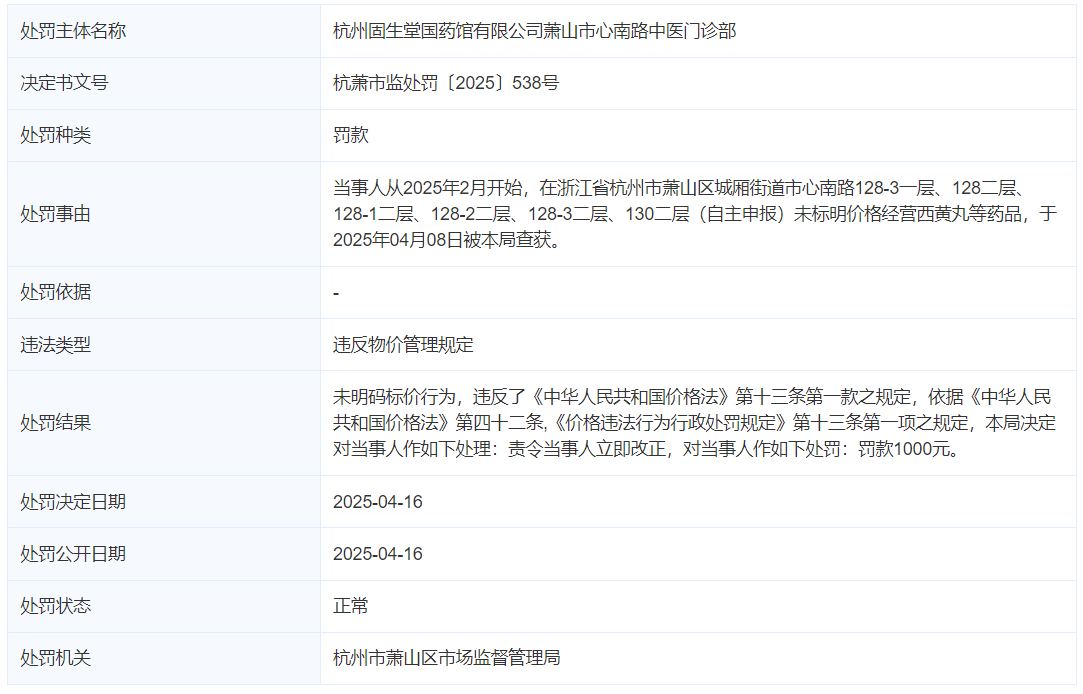
Task: Click the paragraph starting 未明码标价行为
Action: [x=695, y=423]
